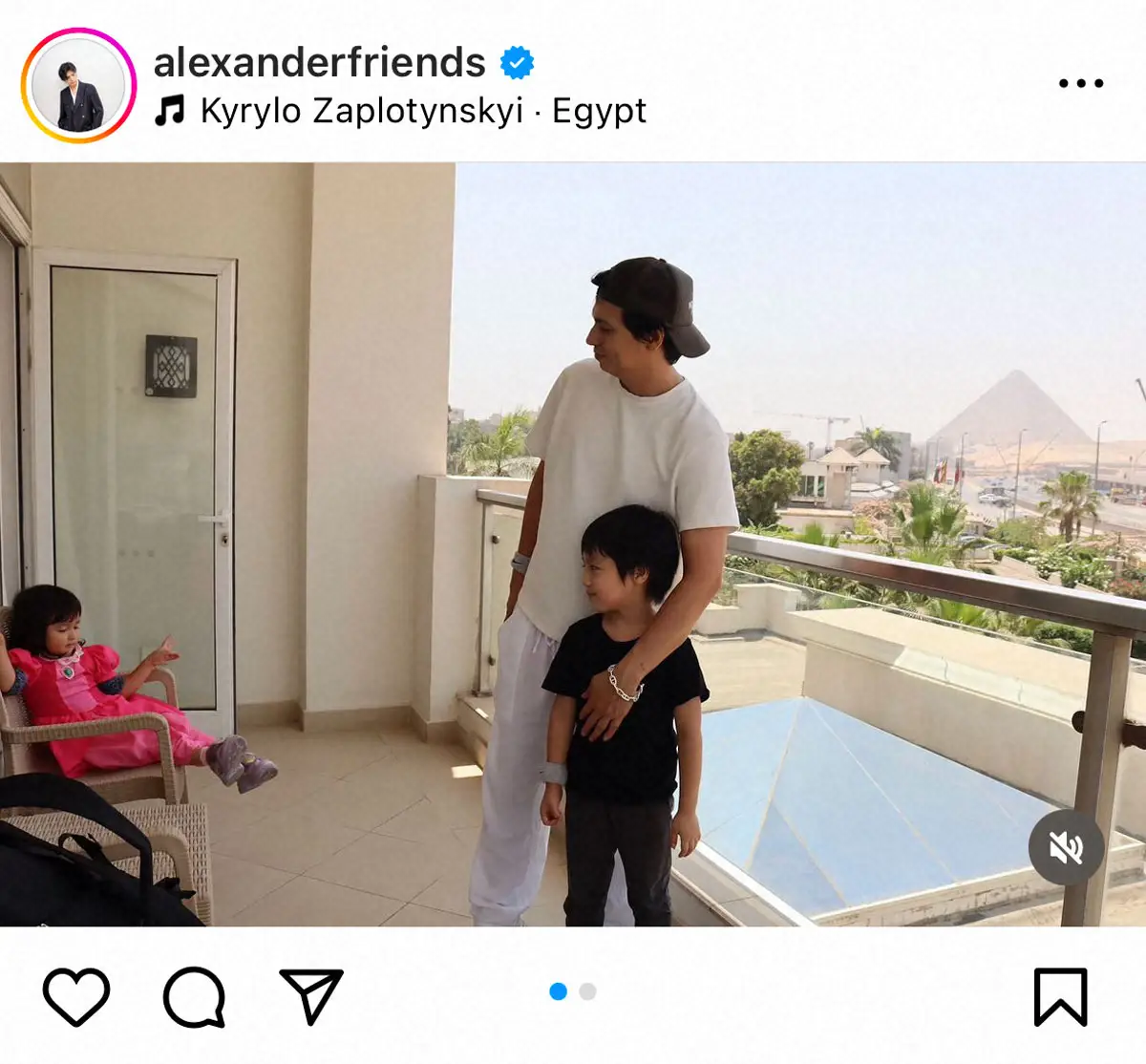Viewport: 1146px width, 1064px height.
Task: Jump to the second carousel dot
Action: click(588, 991)
